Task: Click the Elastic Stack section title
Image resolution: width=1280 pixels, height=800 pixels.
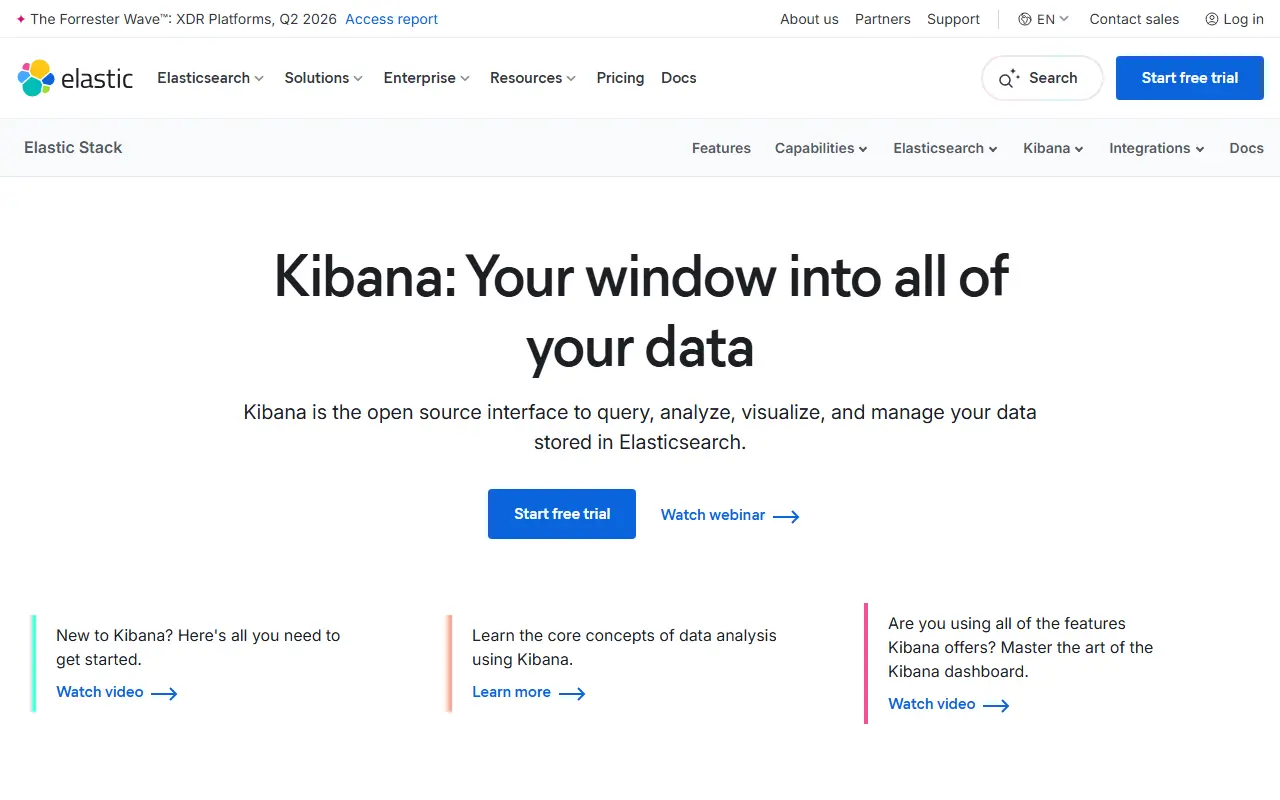Action: tap(73, 148)
